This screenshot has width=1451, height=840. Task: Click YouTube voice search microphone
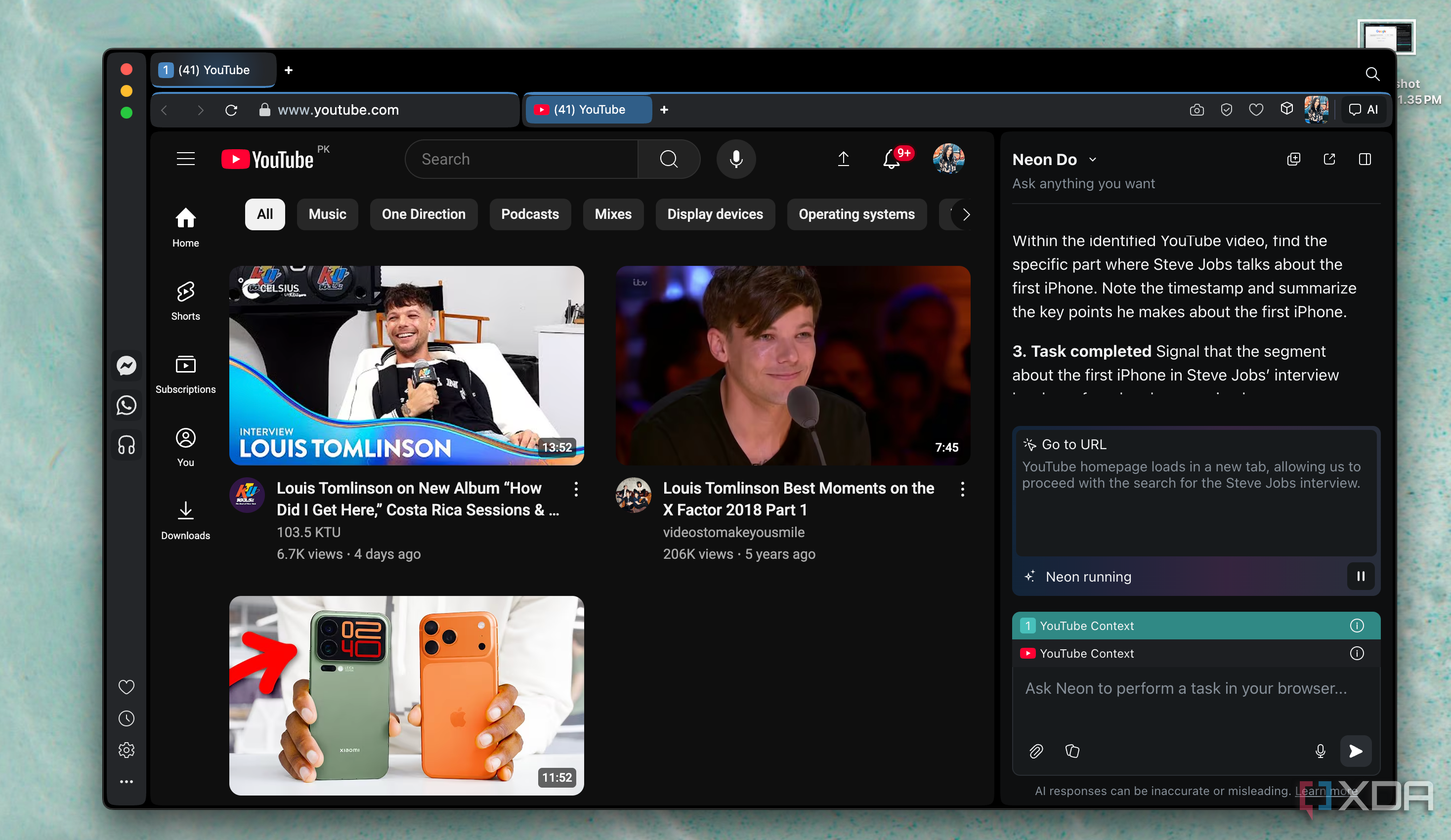point(736,159)
